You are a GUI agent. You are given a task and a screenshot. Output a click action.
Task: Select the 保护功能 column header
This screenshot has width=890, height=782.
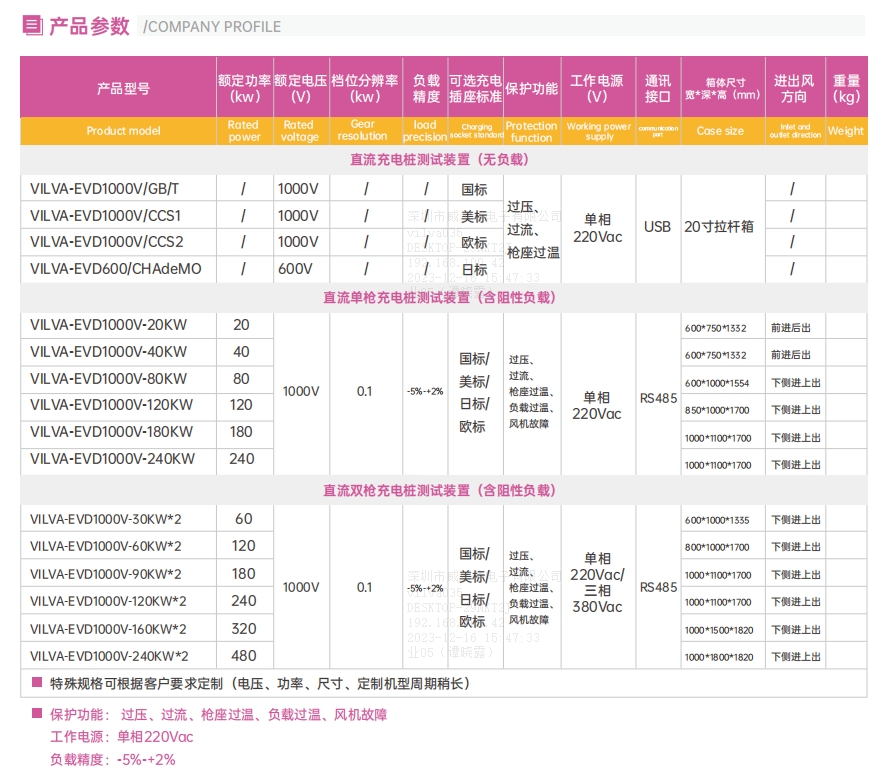[531, 88]
